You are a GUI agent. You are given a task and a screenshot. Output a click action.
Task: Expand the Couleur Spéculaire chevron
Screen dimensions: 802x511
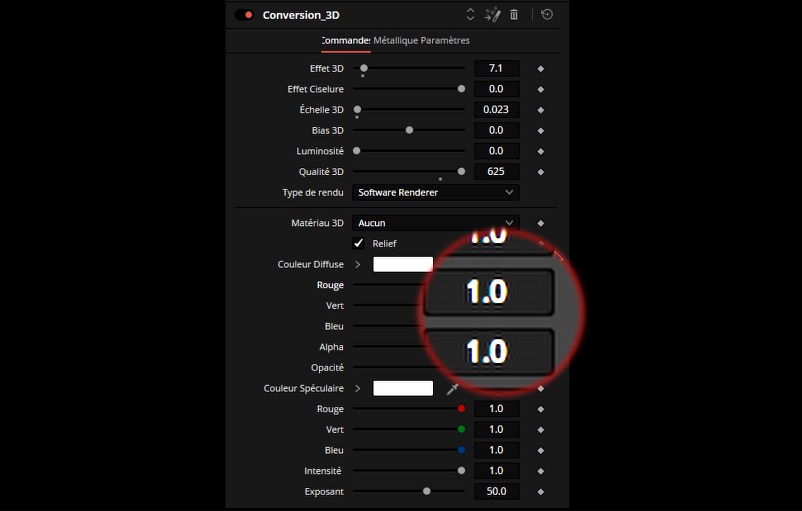(x=358, y=389)
